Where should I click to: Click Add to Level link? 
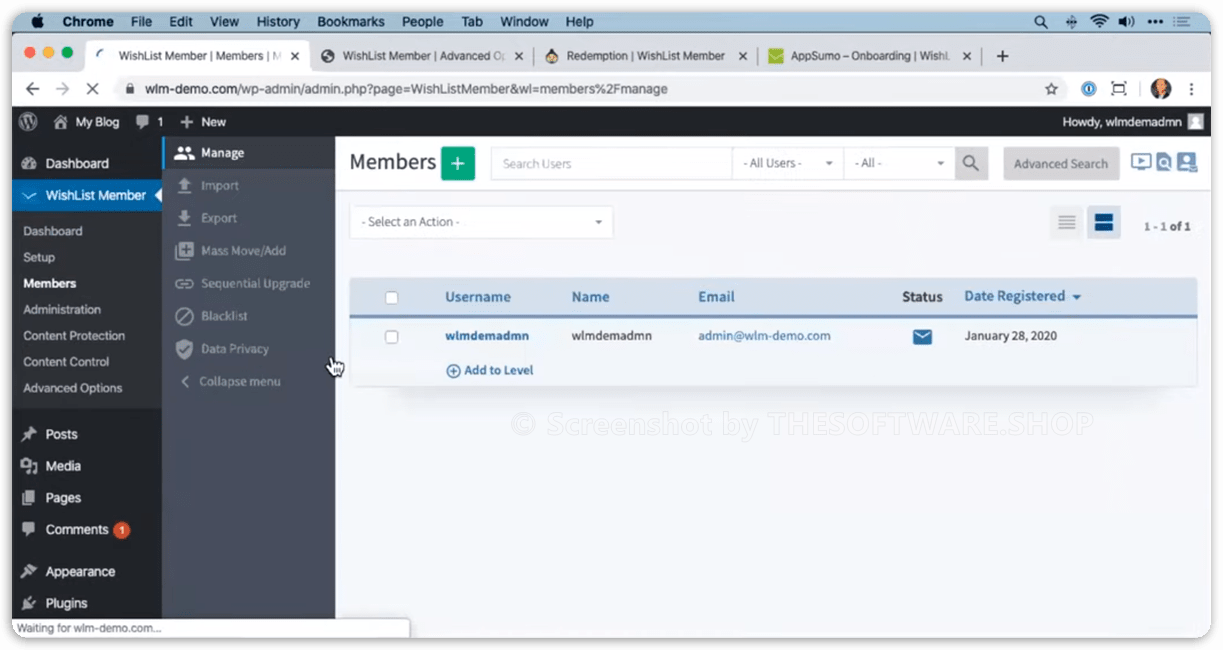point(490,370)
